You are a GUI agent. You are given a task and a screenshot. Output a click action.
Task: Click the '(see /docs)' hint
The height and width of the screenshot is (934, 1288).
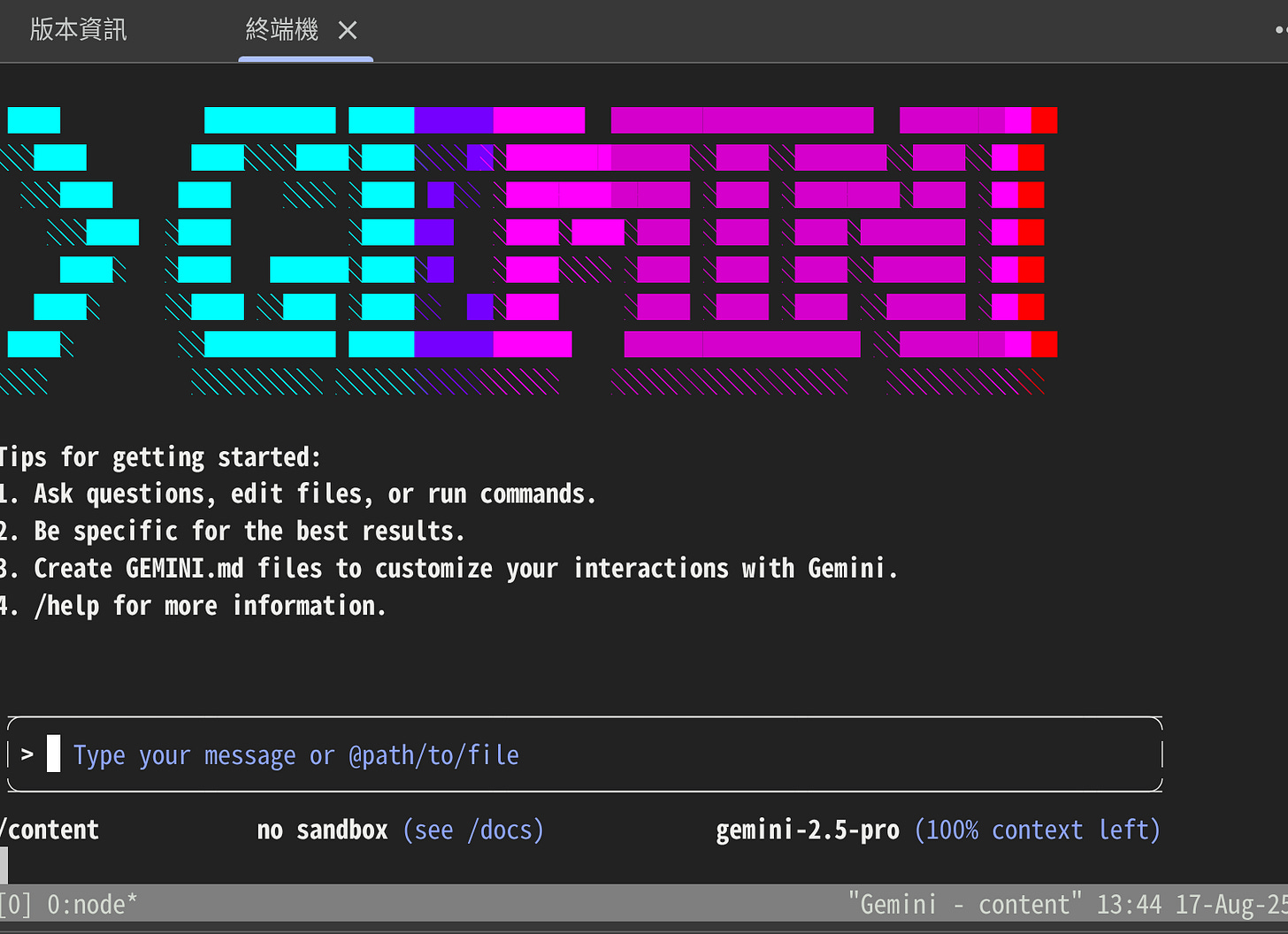click(x=473, y=830)
